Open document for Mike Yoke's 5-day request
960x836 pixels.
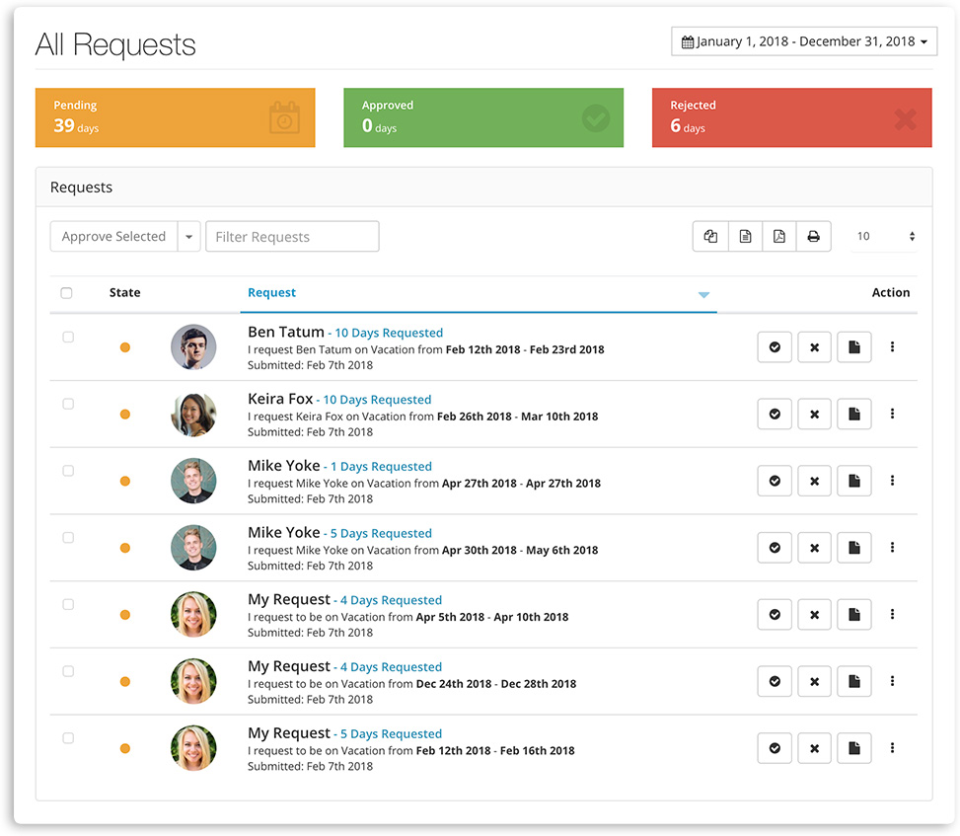coord(854,548)
